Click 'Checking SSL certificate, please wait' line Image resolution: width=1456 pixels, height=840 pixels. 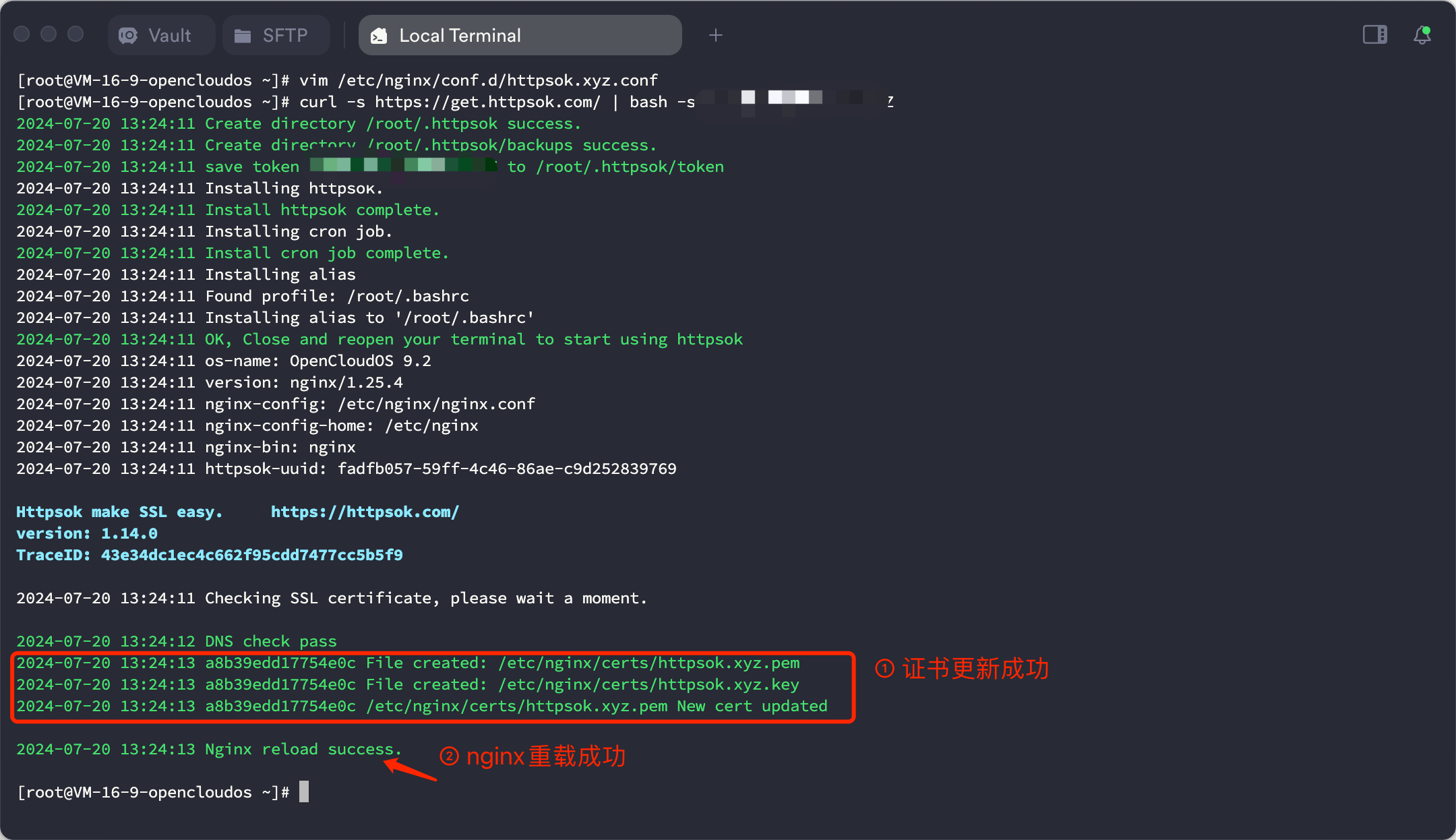[x=332, y=598]
